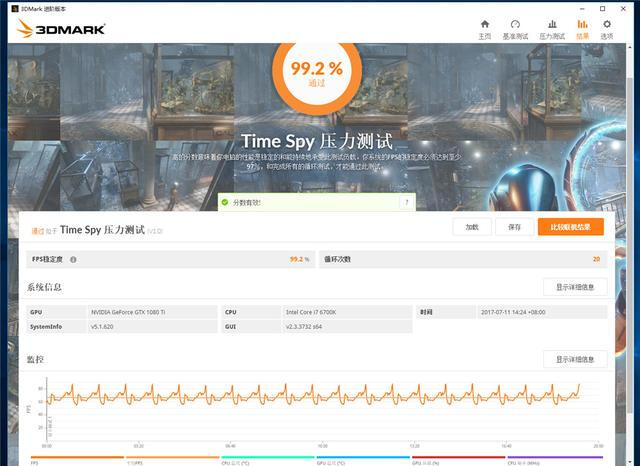Click the app icon in the title bar
Viewport: 640px width, 466px height.
[x=15, y=8]
